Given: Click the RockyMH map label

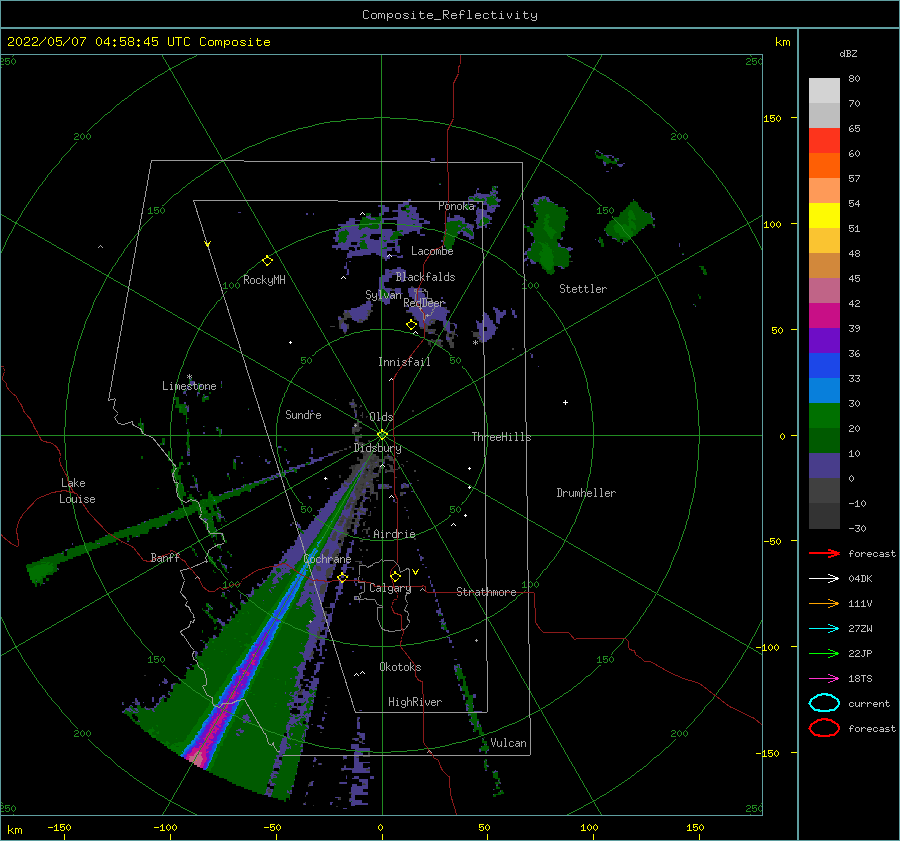Looking at the screenshot, I should tap(264, 280).
